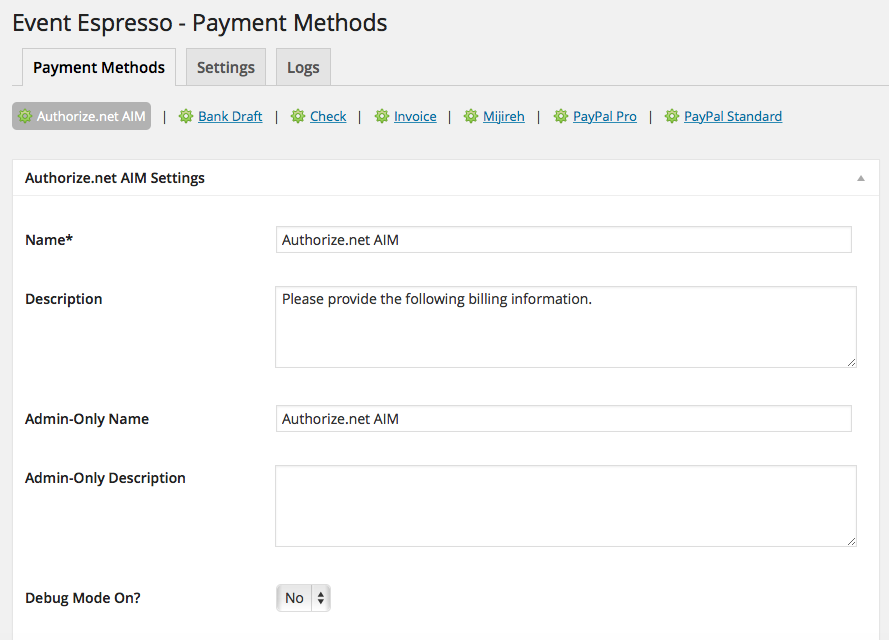Click the gear icon next to Mijireh
Screen dimensions: 889x640
click(x=471, y=116)
